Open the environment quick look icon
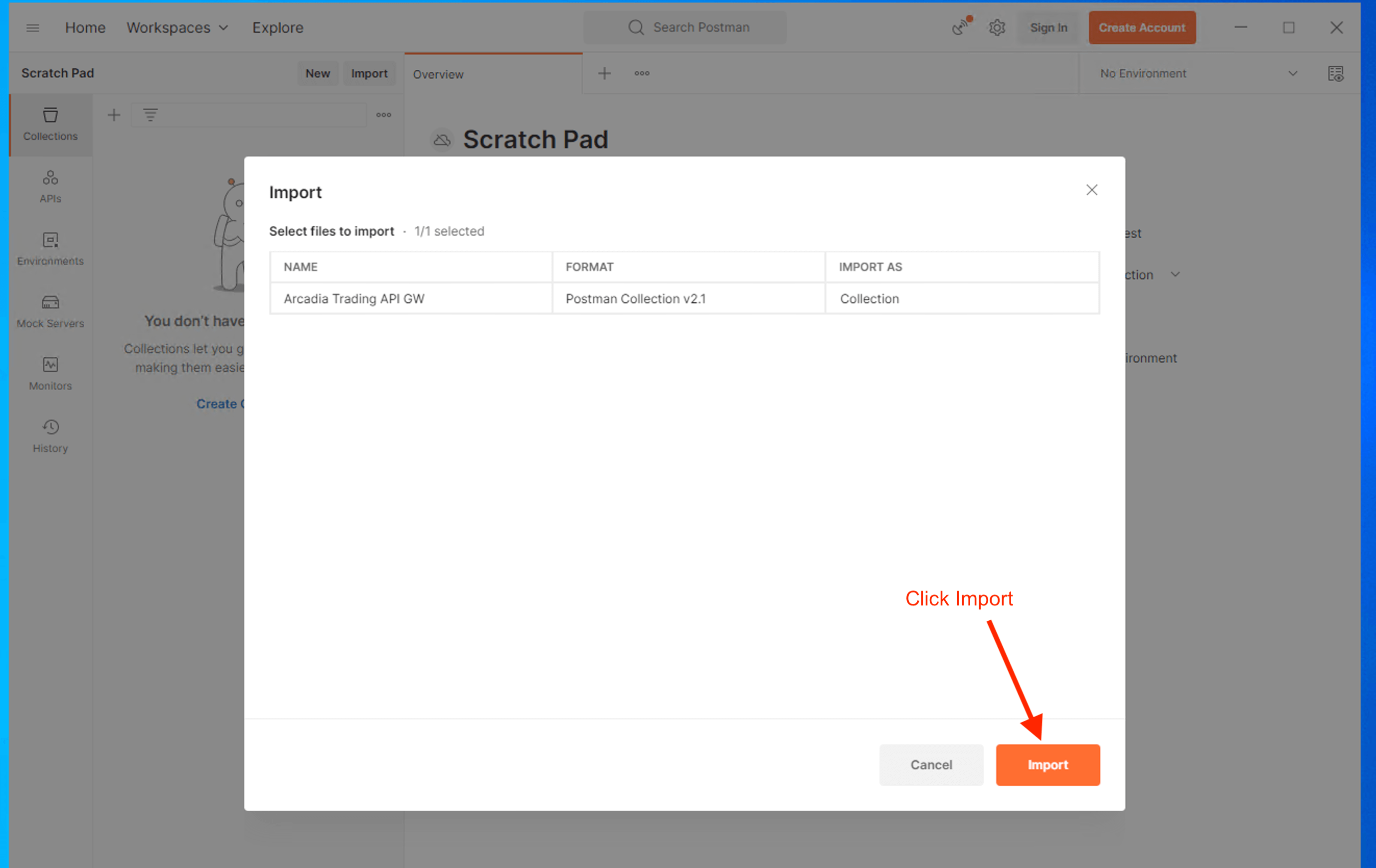The height and width of the screenshot is (868, 1376). coord(1335,73)
